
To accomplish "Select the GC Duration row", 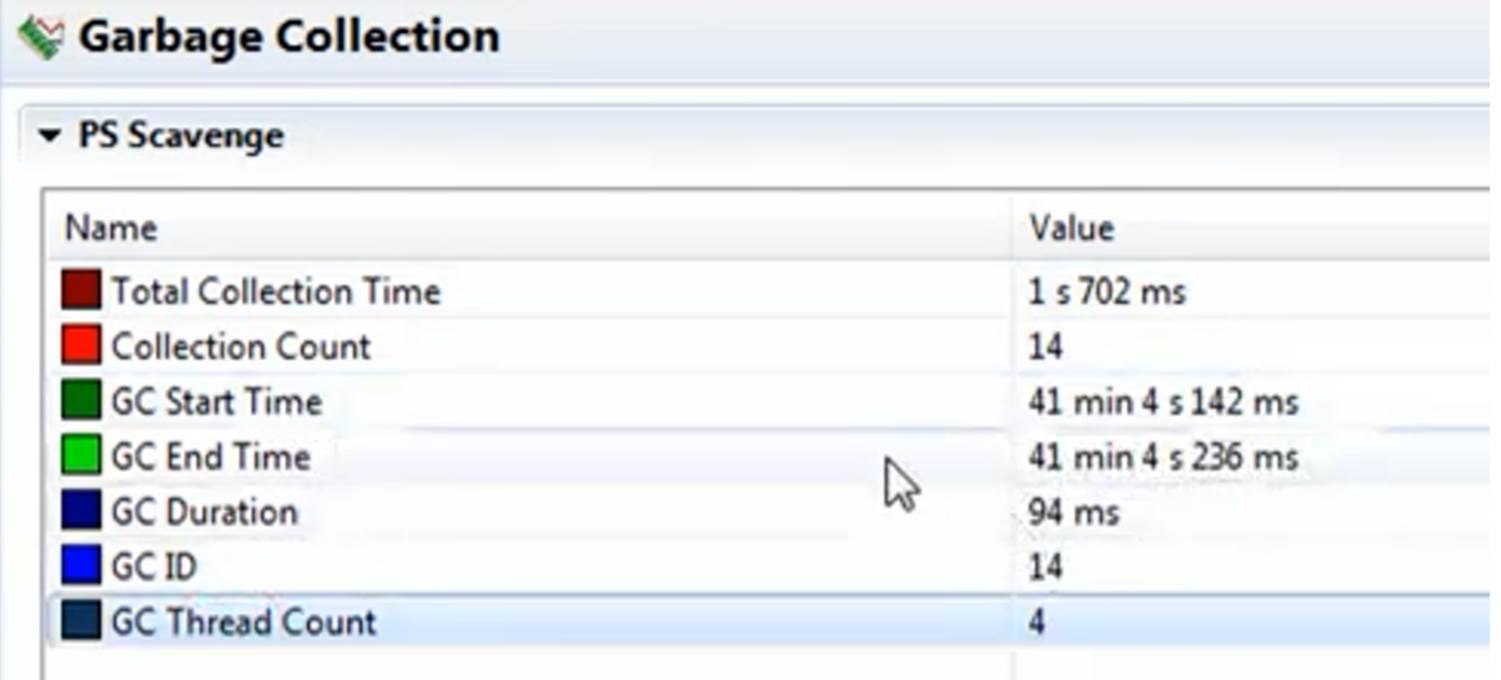I will pos(204,513).
